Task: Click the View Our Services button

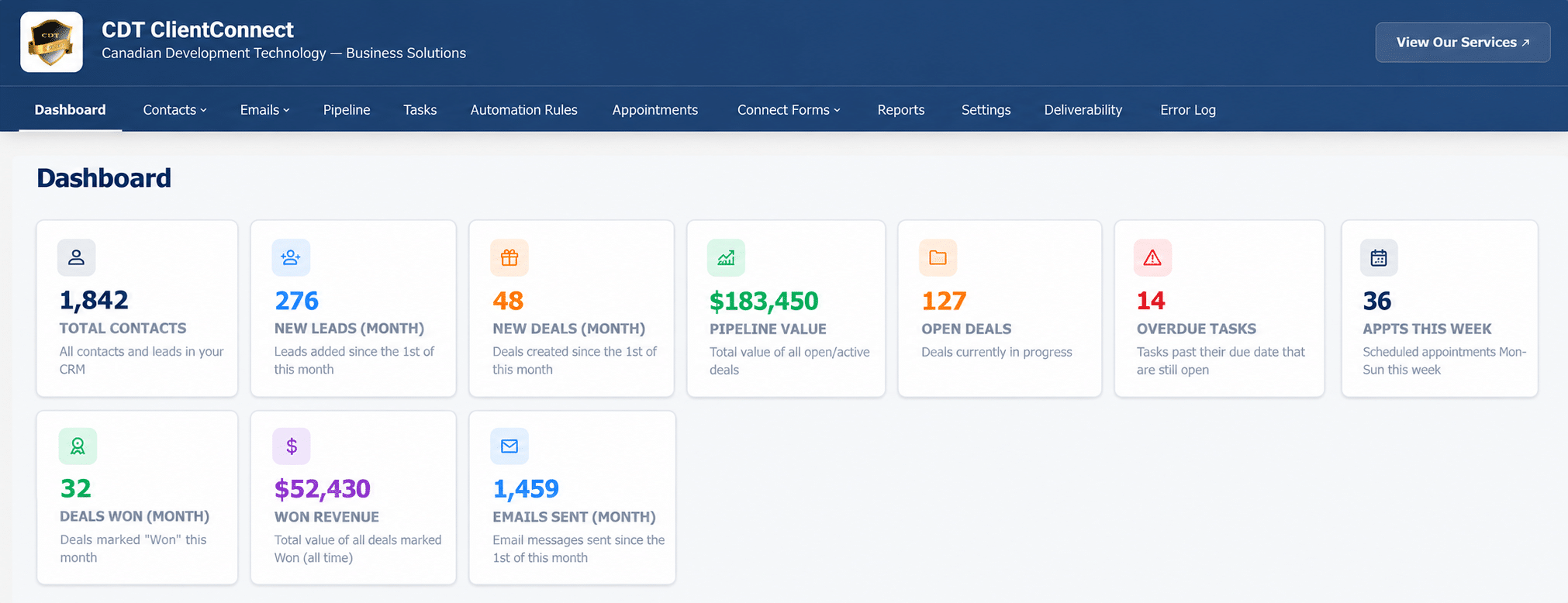Action: click(x=1463, y=43)
